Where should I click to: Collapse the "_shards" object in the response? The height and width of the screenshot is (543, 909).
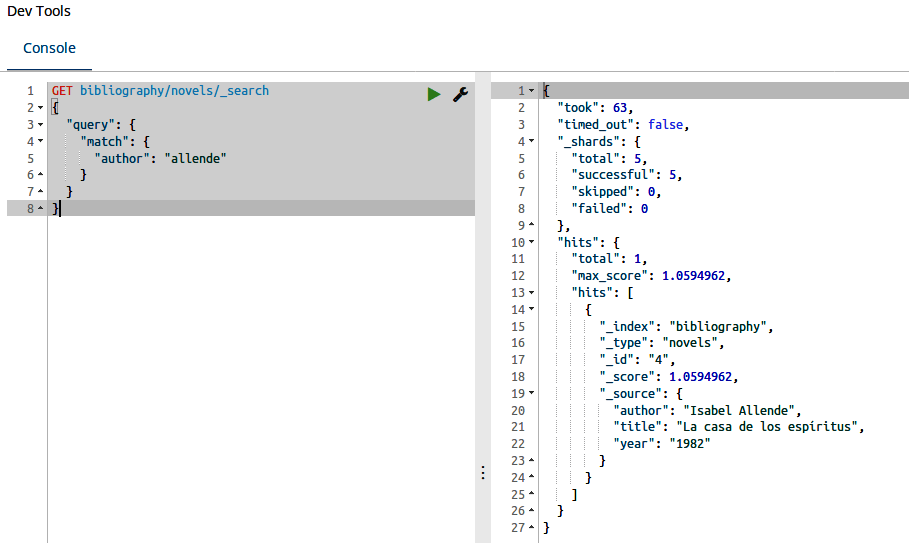(x=531, y=142)
